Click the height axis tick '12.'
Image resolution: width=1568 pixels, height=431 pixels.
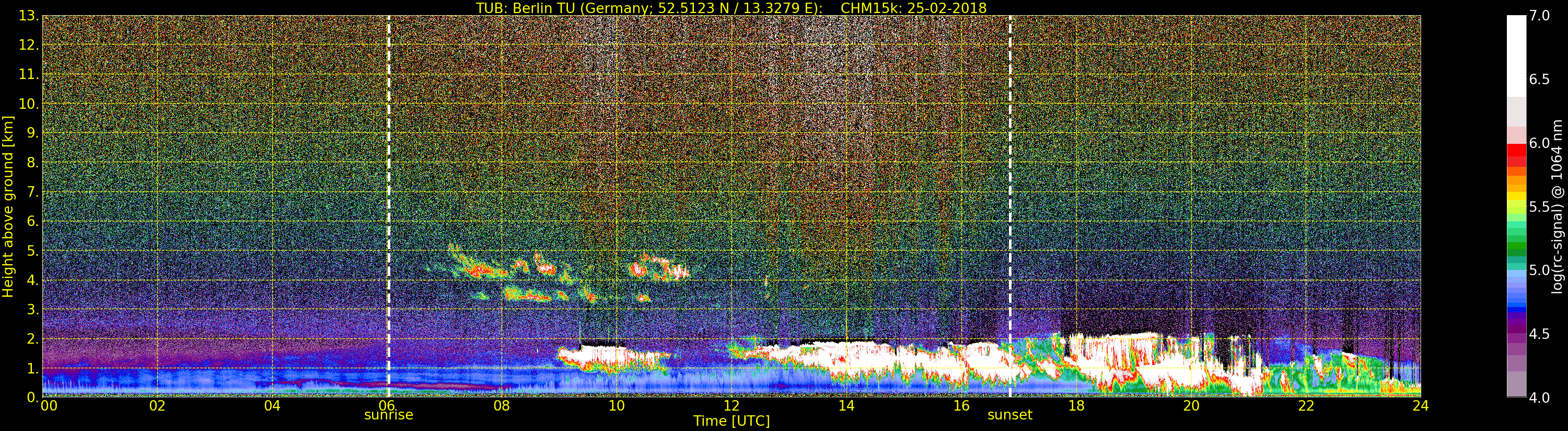click(29, 45)
